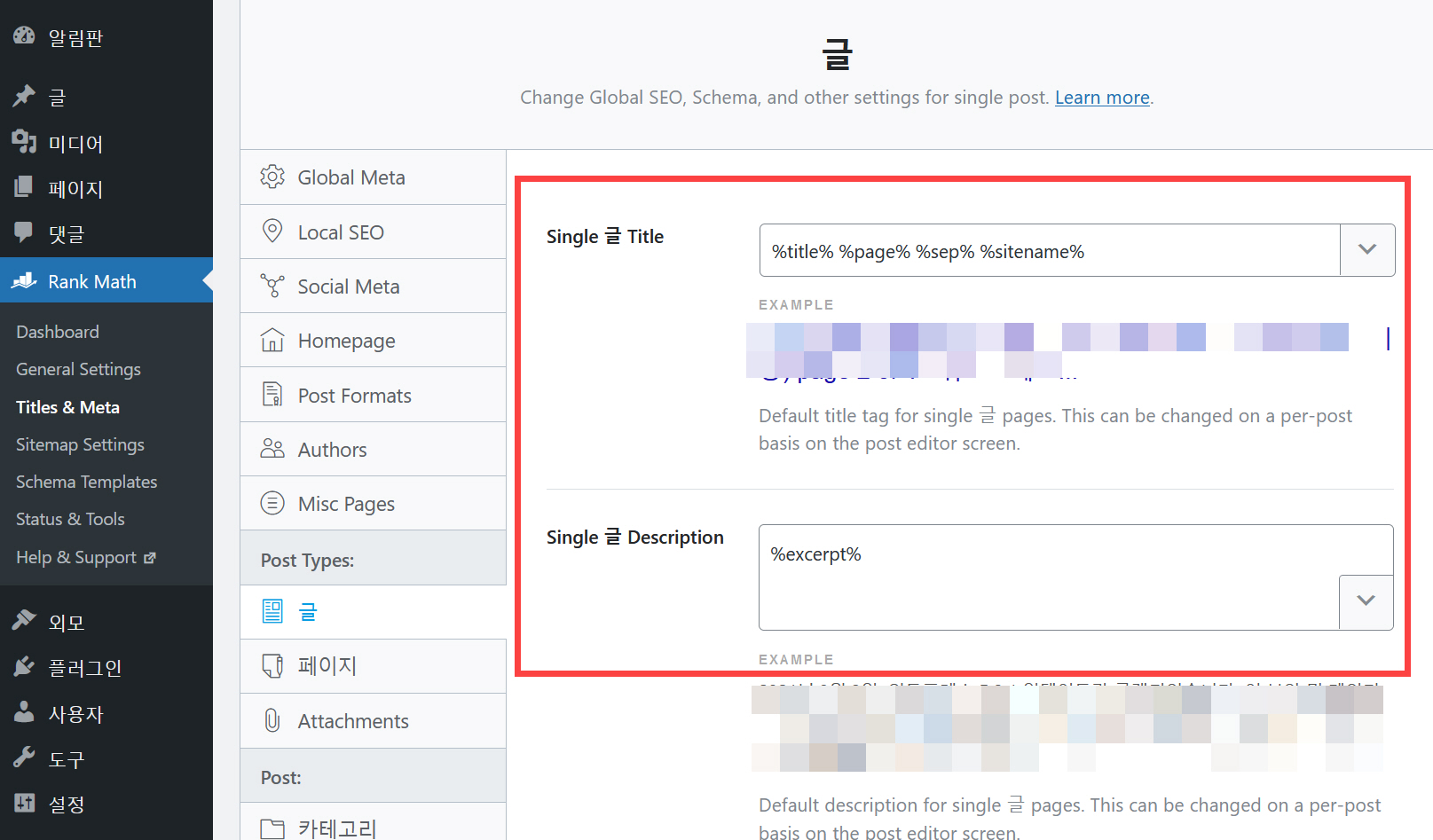Click the 페이지 pages icon in sidebar

[24, 187]
